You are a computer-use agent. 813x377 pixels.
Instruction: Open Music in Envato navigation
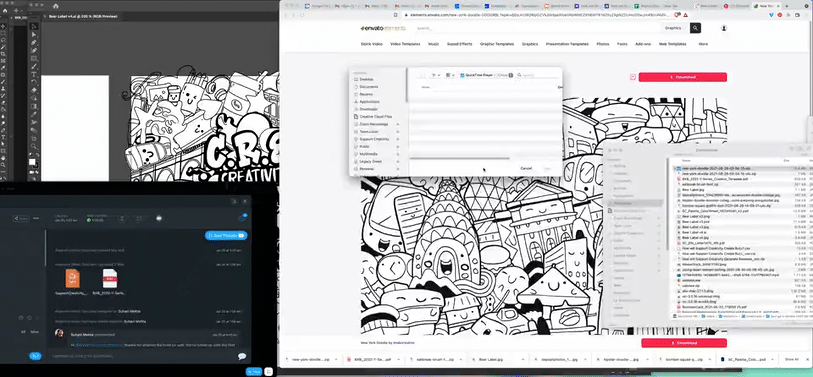433,44
